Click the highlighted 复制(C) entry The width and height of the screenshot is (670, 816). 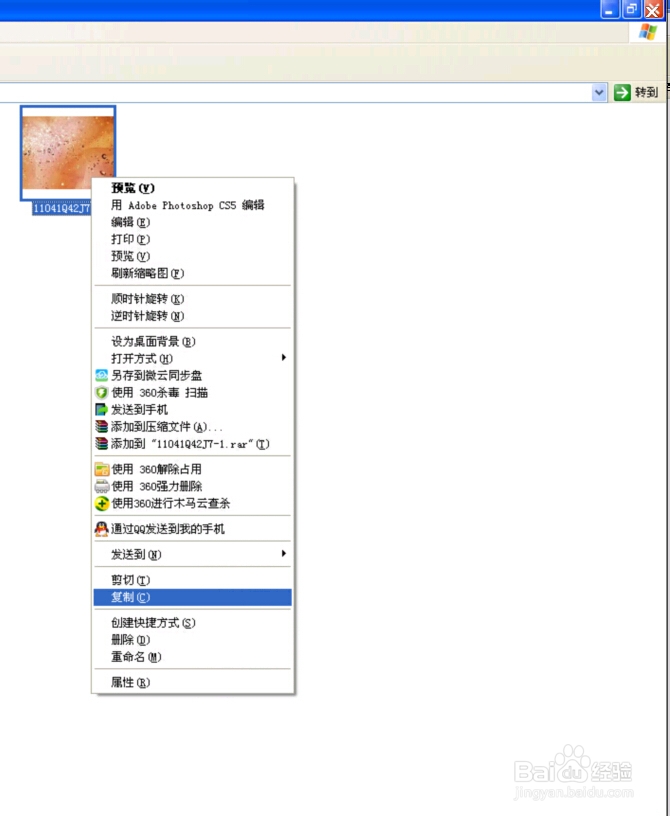[193, 597]
